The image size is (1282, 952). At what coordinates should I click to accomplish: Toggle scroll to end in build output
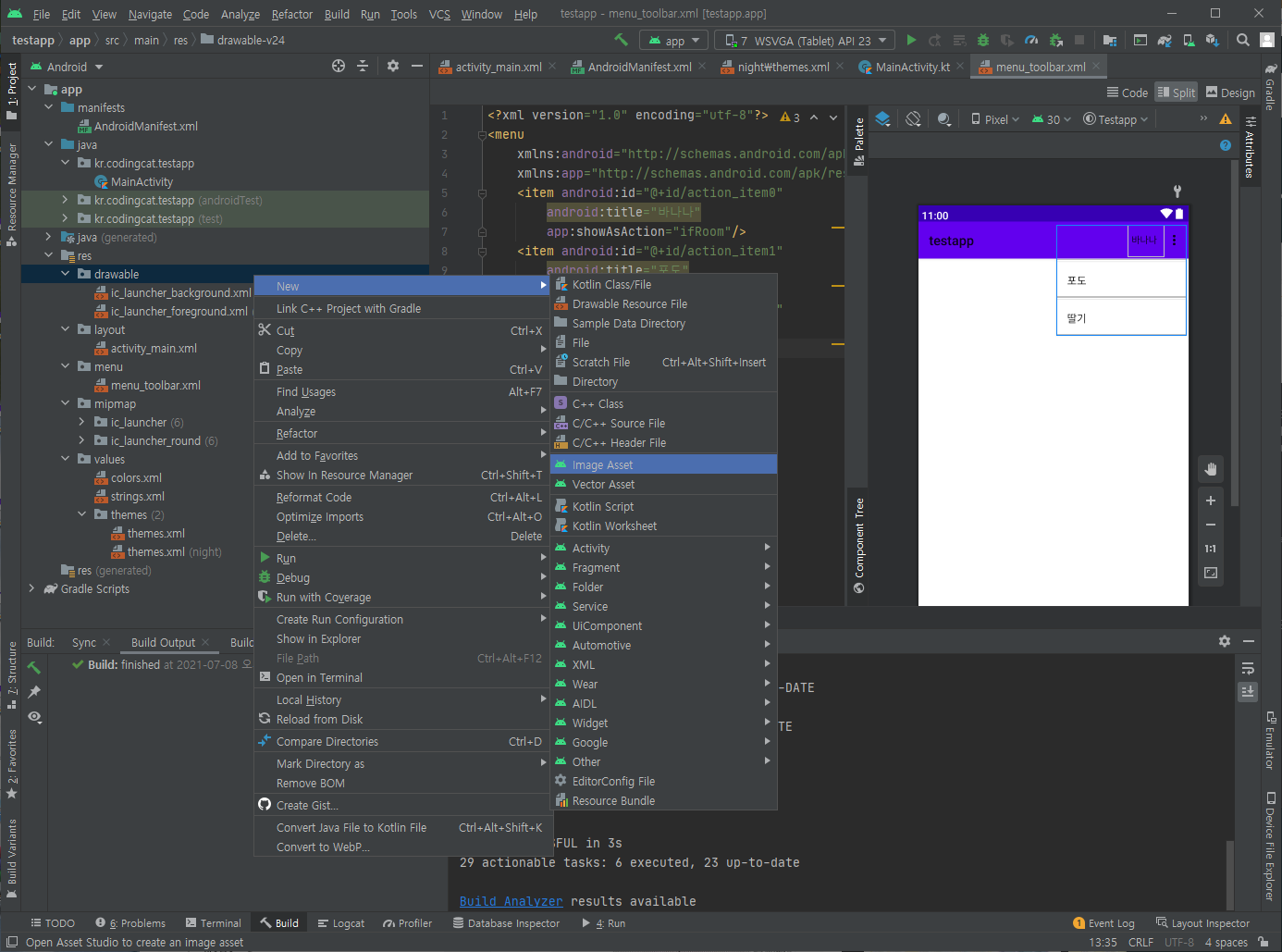pos(1248,691)
